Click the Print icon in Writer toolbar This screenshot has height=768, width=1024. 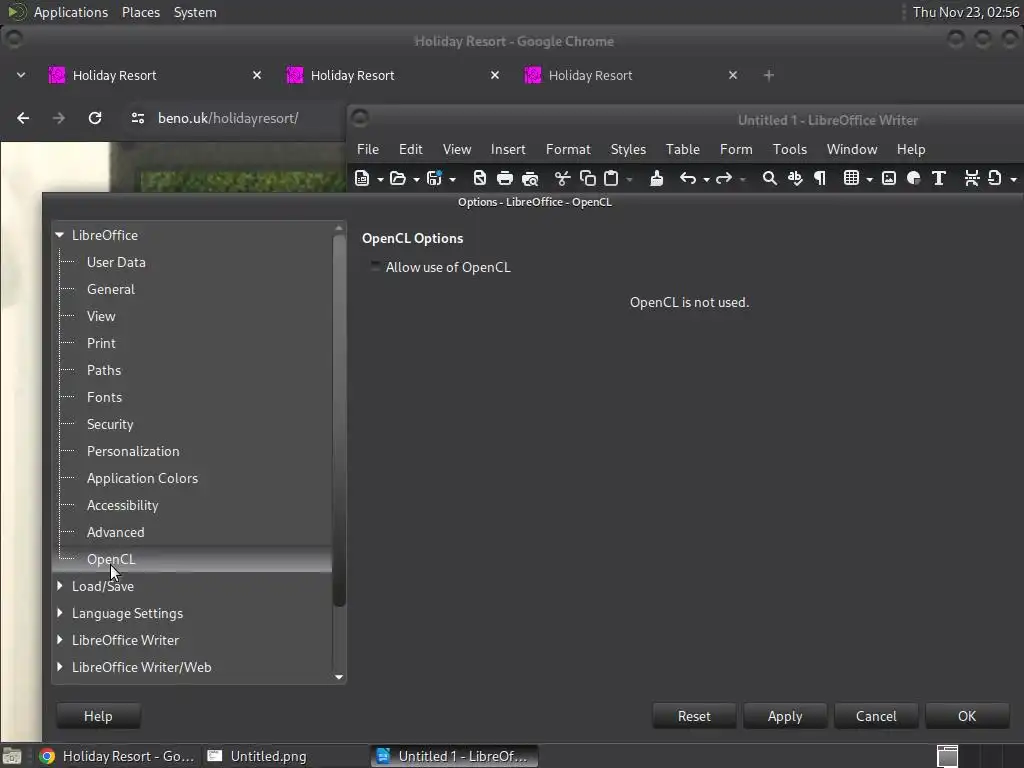point(504,178)
